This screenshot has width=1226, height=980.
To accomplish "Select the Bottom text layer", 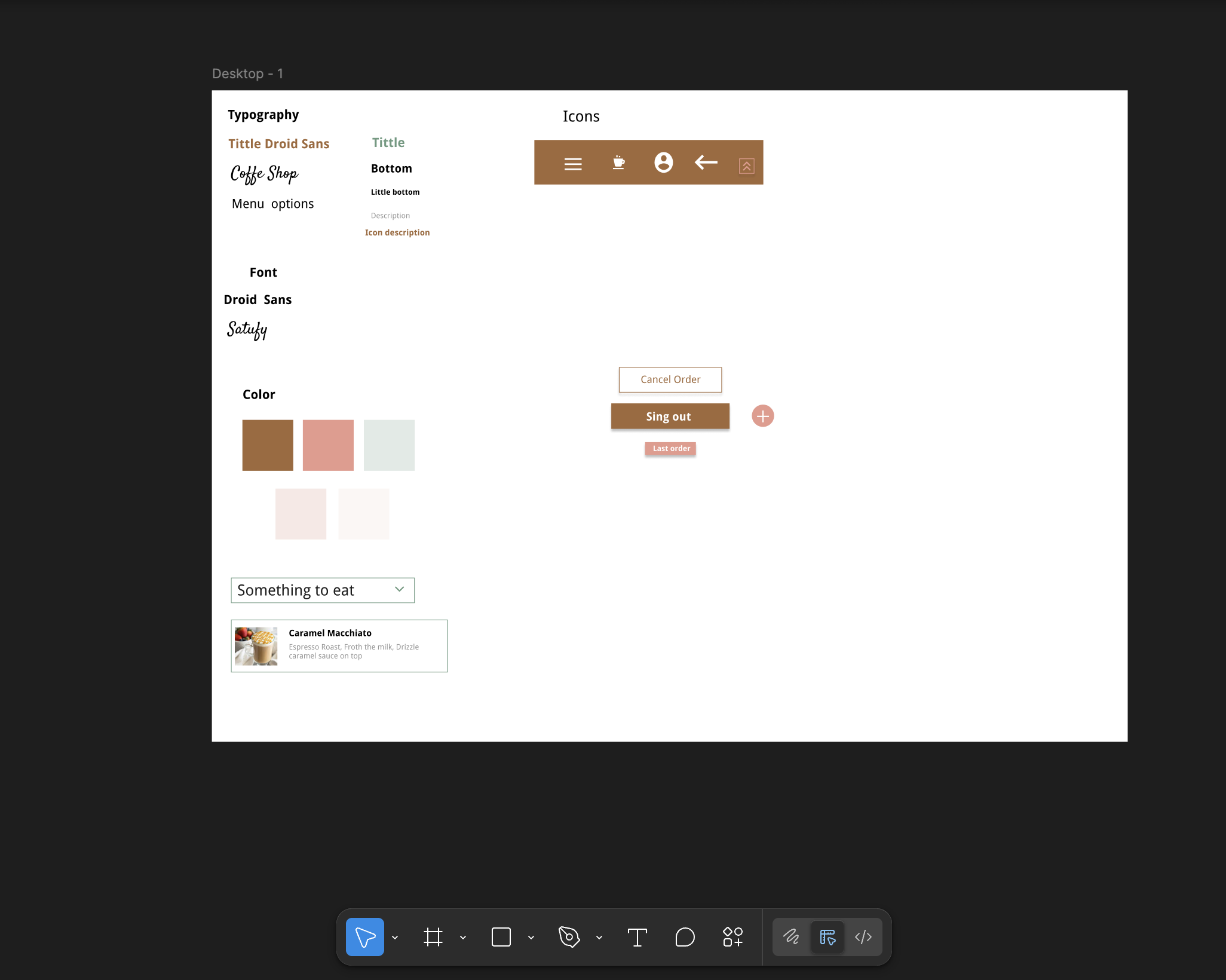I will point(391,169).
